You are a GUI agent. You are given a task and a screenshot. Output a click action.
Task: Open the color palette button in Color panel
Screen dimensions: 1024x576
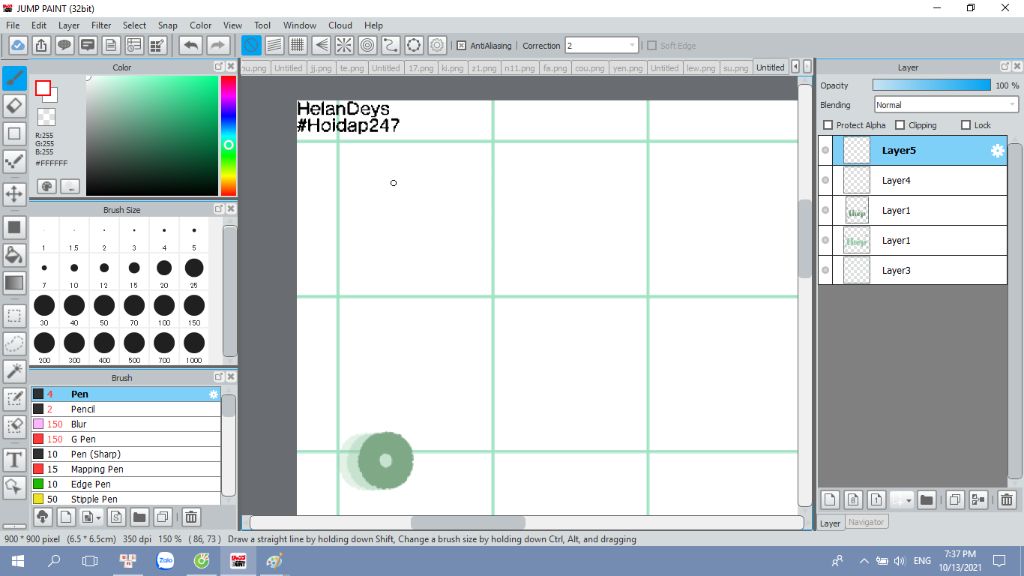46,186
